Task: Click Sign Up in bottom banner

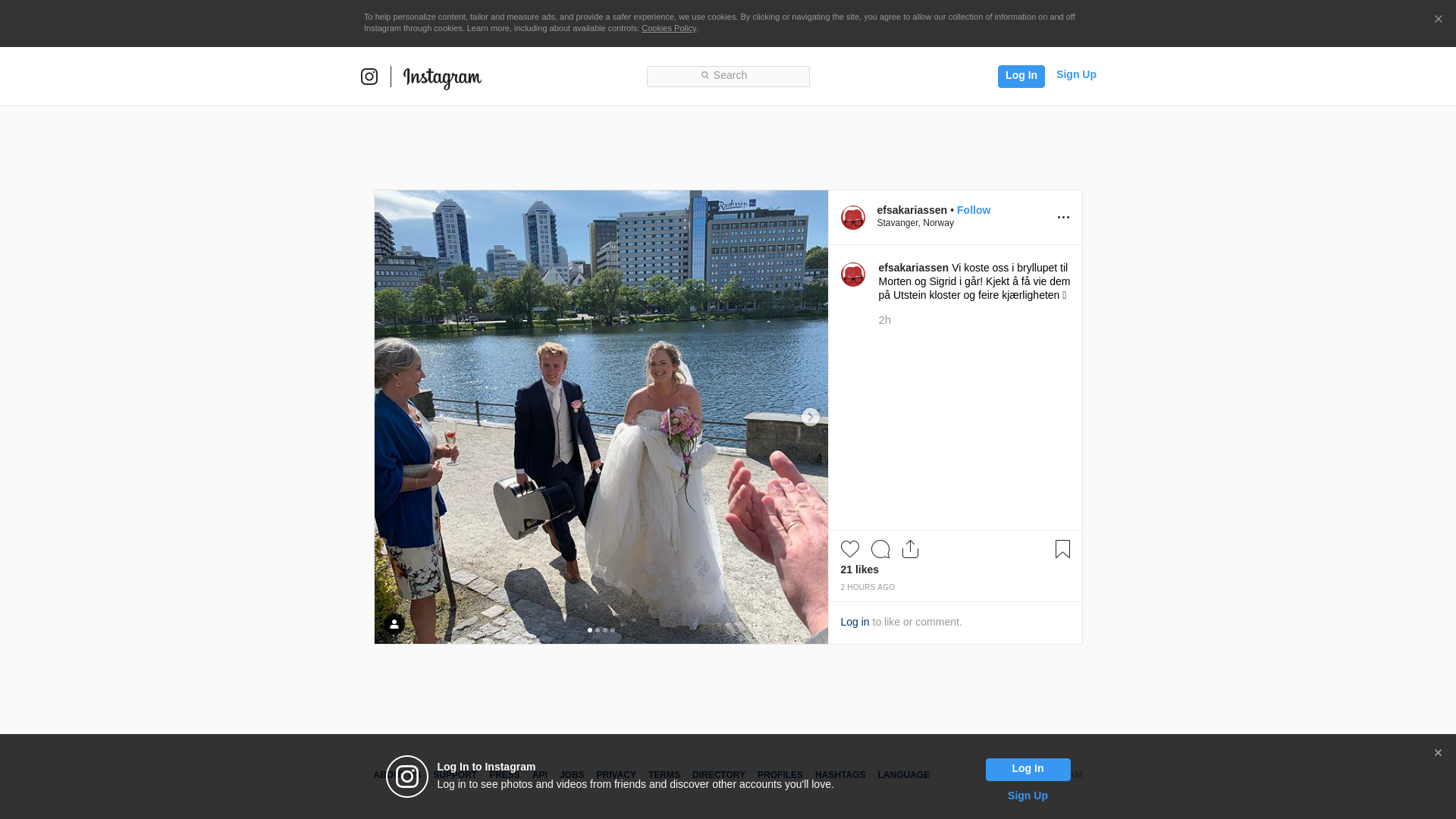Action: [x=1028, y=795]
